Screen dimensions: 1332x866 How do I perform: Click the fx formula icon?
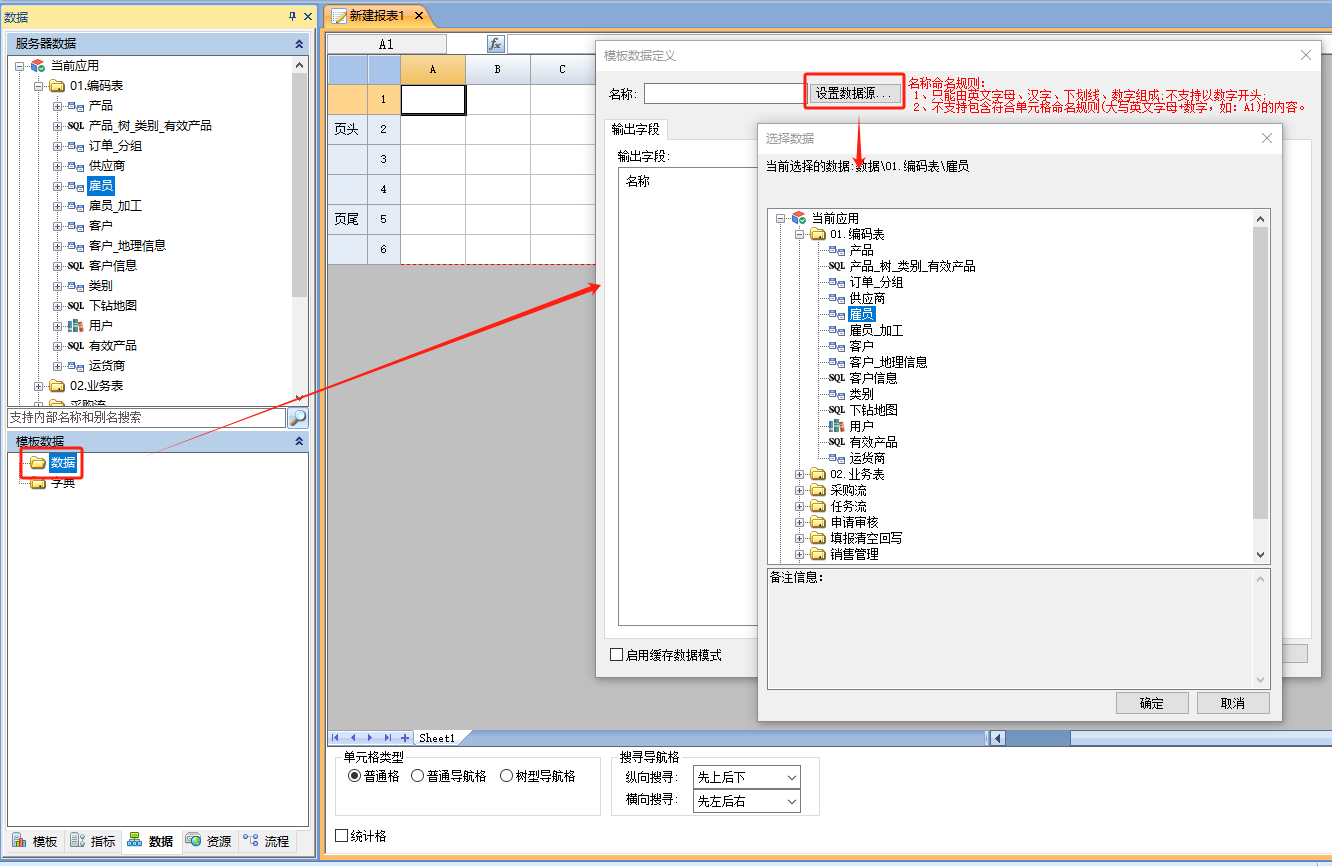pyautogui.click(x=496, y=45)
